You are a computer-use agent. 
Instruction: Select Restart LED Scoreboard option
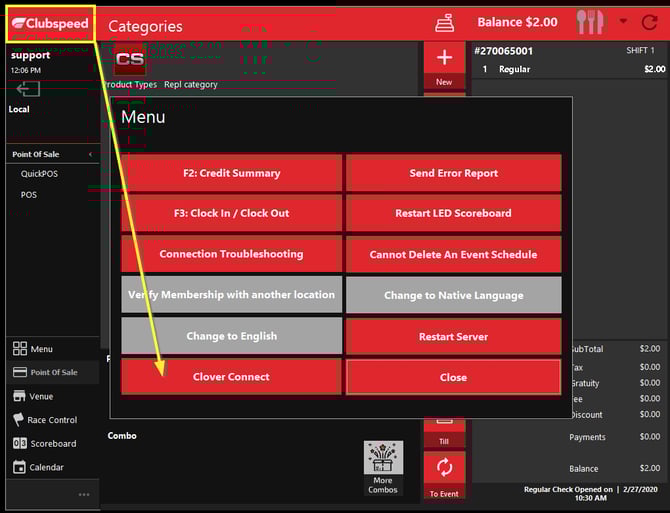click(453, 213)
